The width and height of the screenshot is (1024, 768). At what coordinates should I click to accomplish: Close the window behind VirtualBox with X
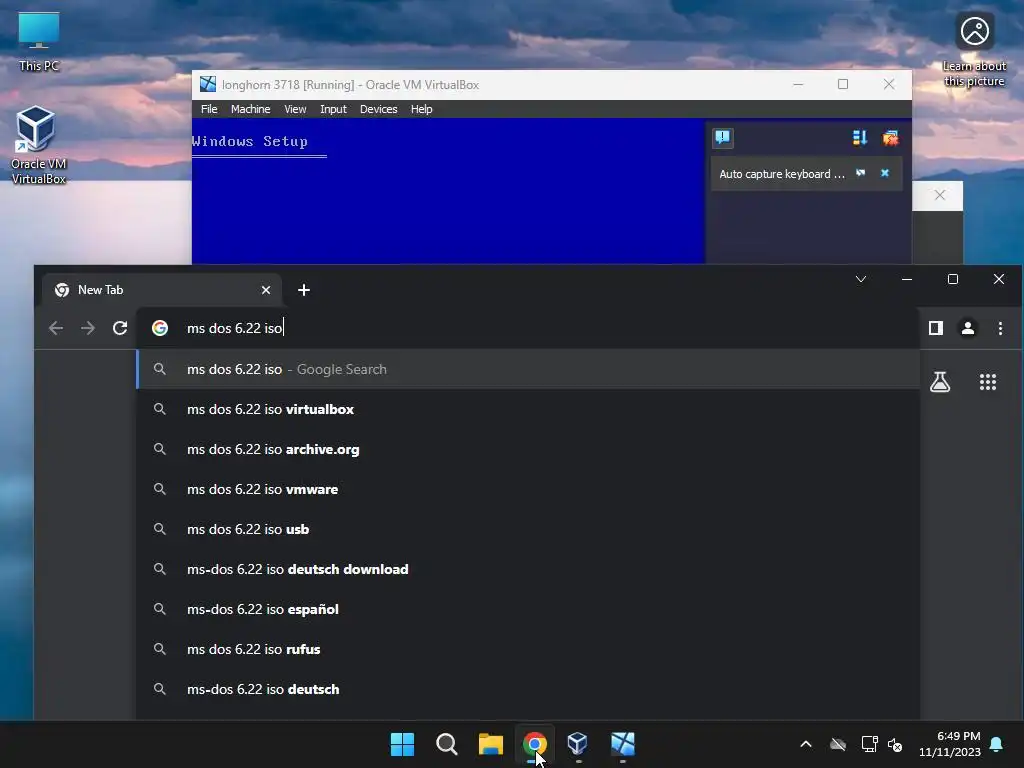(939, 195)
